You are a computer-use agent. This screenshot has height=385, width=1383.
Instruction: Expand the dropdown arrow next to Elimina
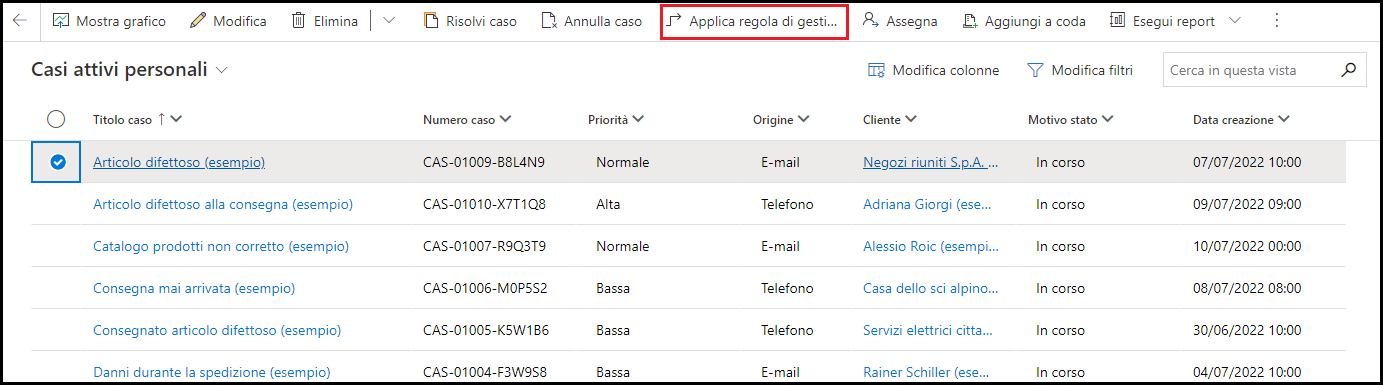tap(389, 21)
